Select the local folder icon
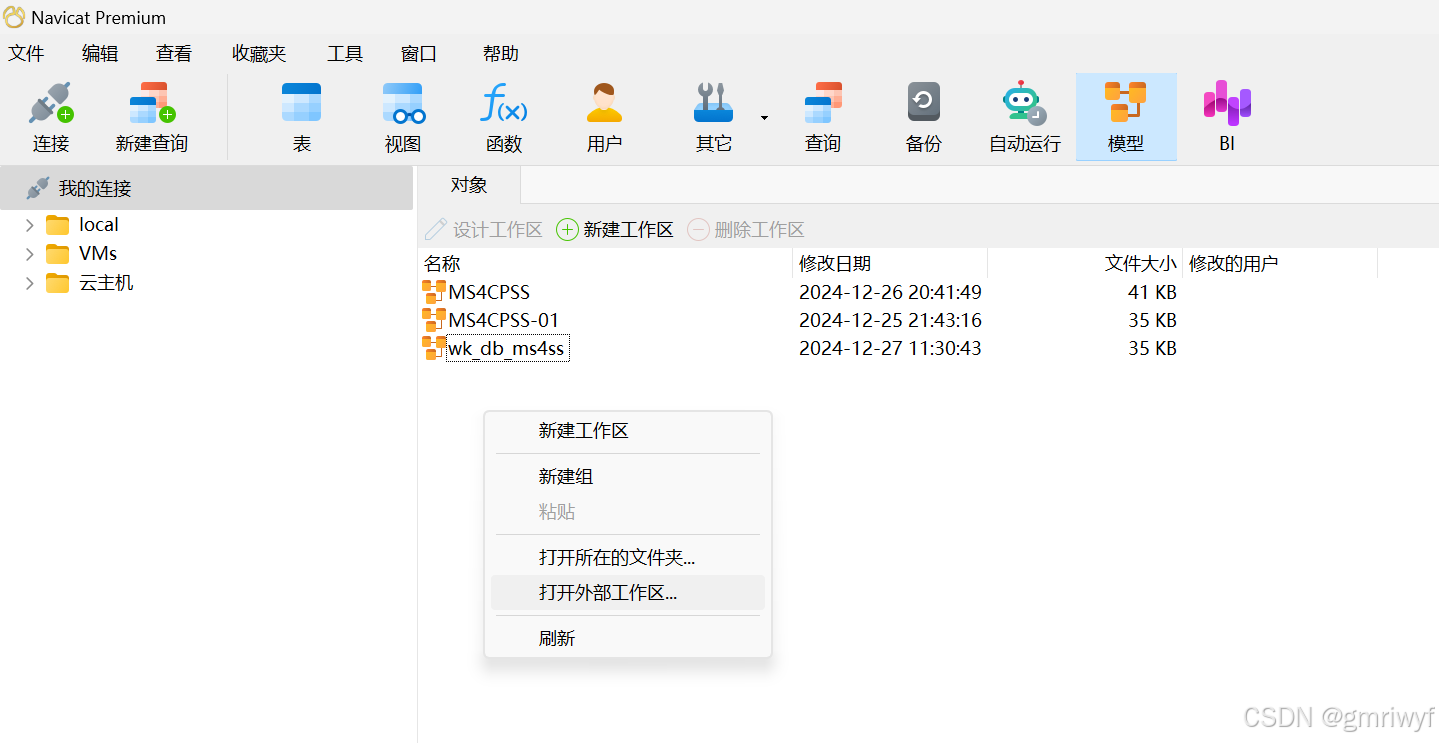 point(58,225)
